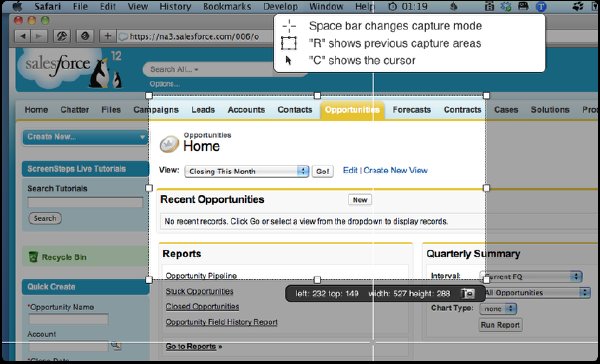Switch to the Solutions tab
The image size is (600, 364).
tap(550, 110)
